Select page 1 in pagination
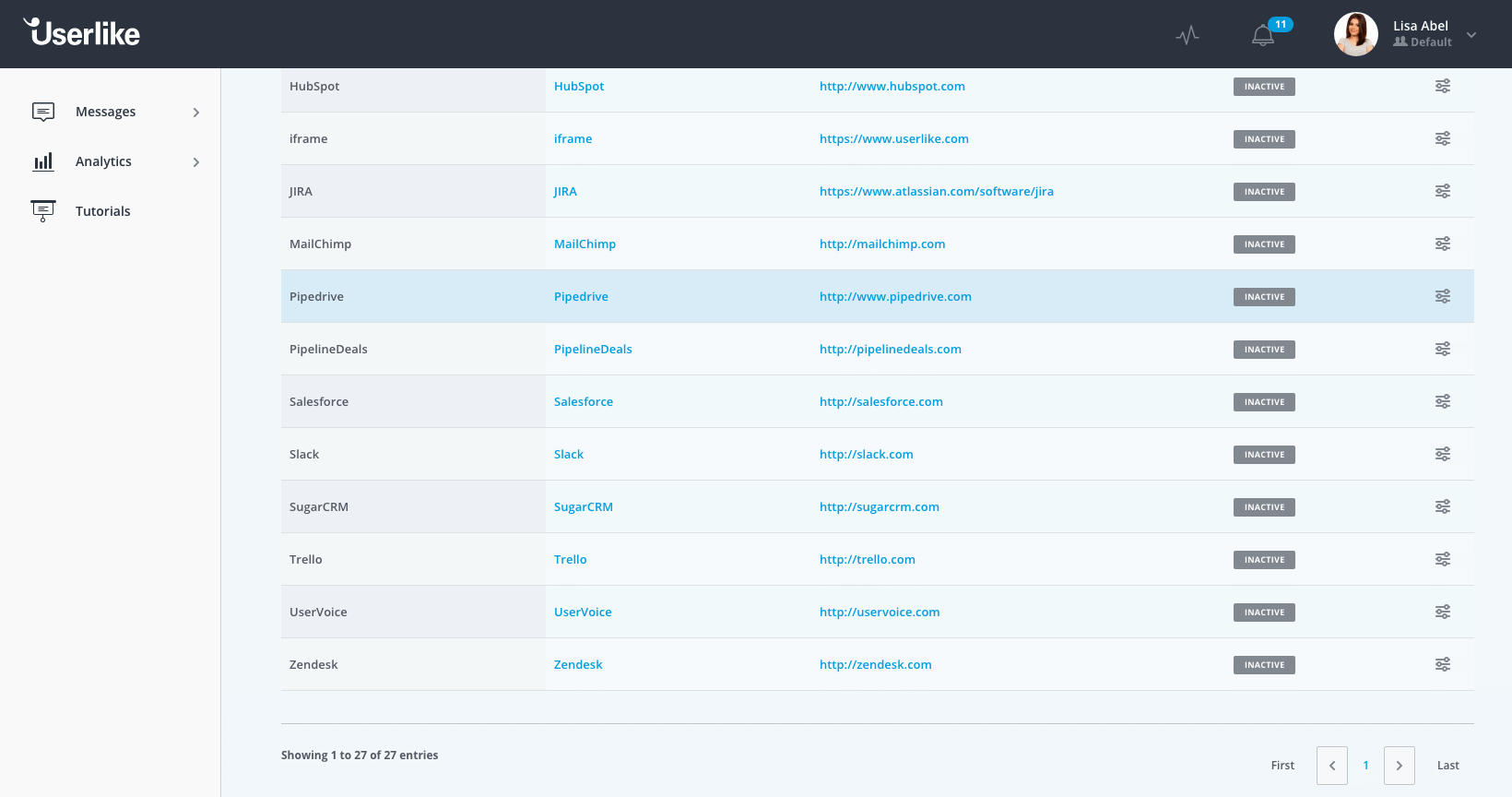The image size is (1512, 797). click(1365, 766)
